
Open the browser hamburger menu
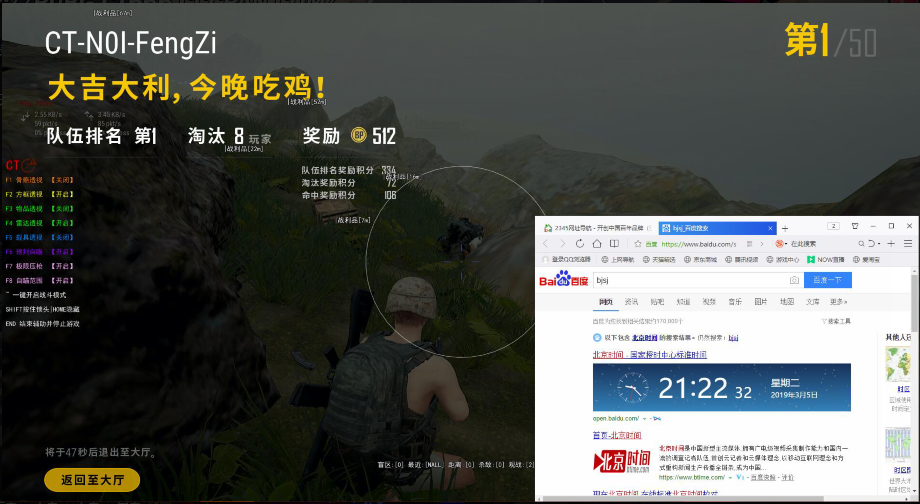coord(908,243)
